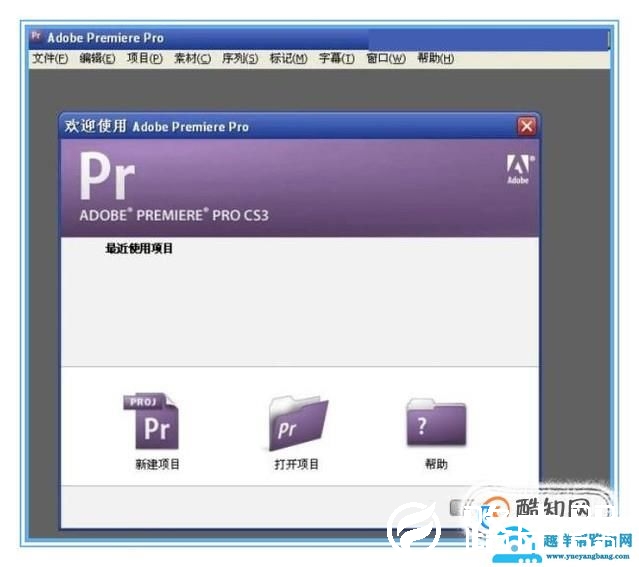Image resolution: width=639 pixels, height=567 pixels.
Task: Open the 序列(S) menu
Action: pyautogui.click(x=240, y=58)
